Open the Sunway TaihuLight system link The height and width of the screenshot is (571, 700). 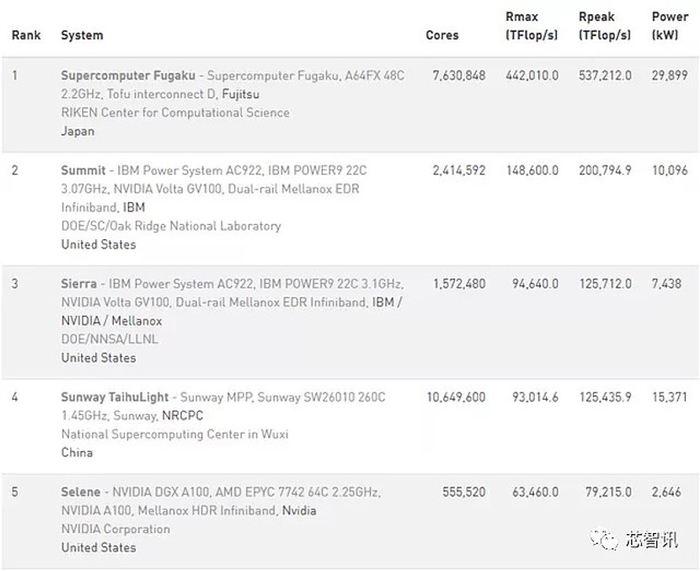click(x=115, y=397)
